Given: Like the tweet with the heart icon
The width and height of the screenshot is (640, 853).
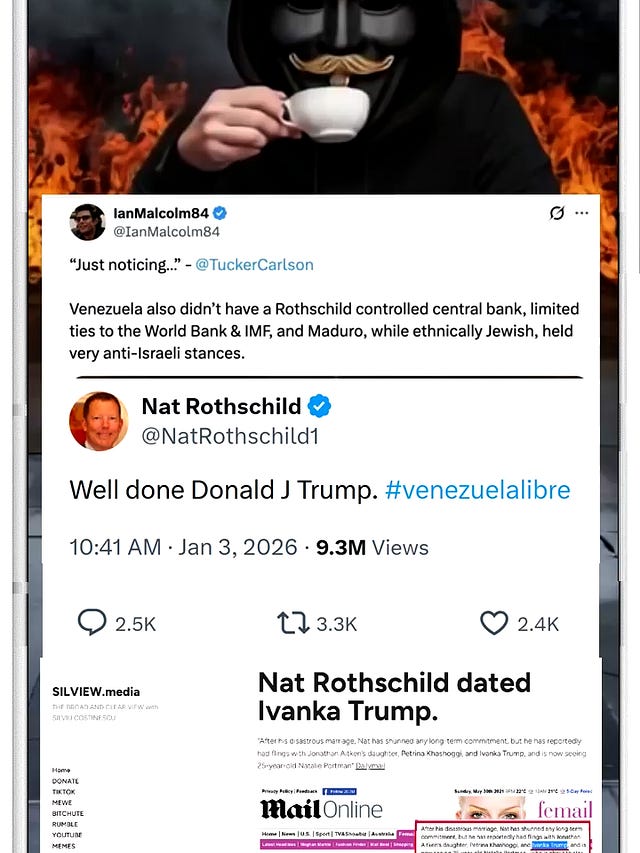Looking at the screenshot, I should click(x=494, y=623).
